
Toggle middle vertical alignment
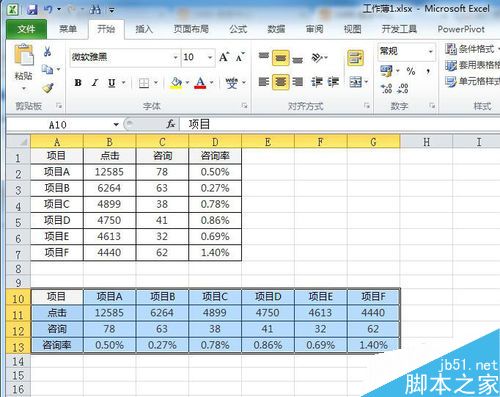[x=280, y=58]
